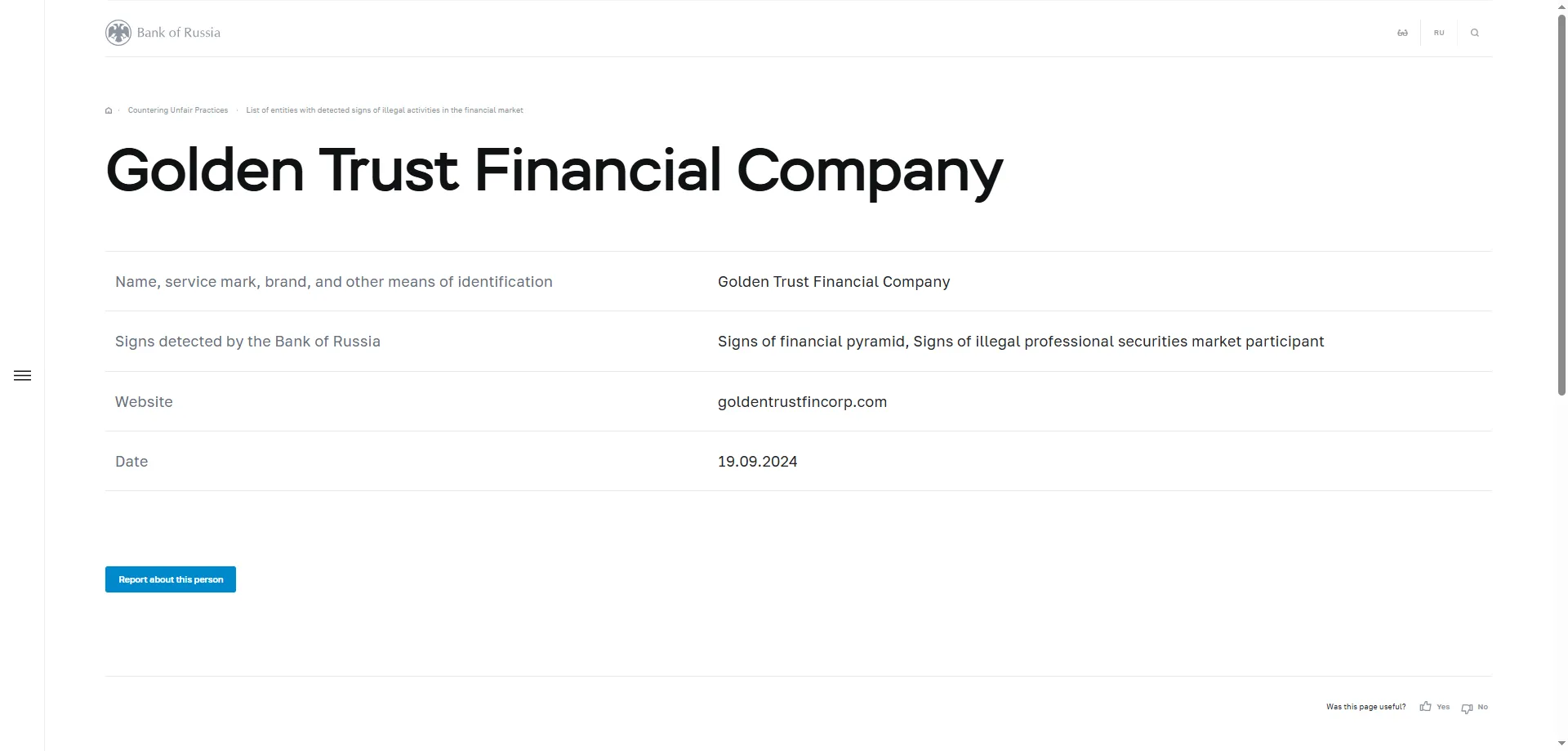Click the scrollbar up arrow
The height and width of the screenshot is (751, 1568).
click(x=1561, y=6)
